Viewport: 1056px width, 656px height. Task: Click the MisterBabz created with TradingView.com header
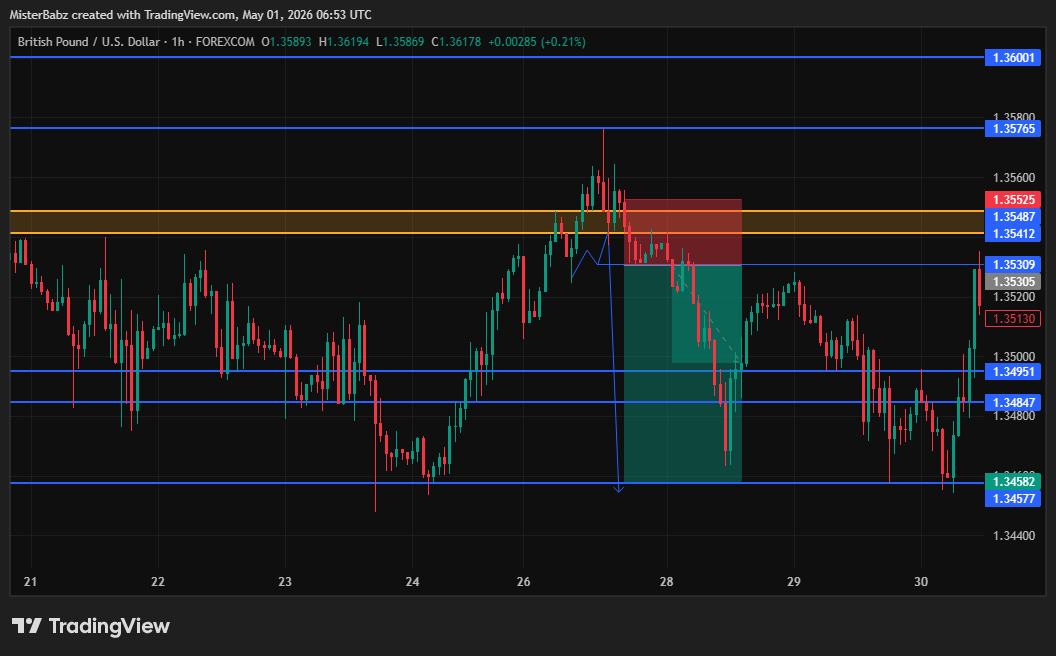click(x=191, y=14)
